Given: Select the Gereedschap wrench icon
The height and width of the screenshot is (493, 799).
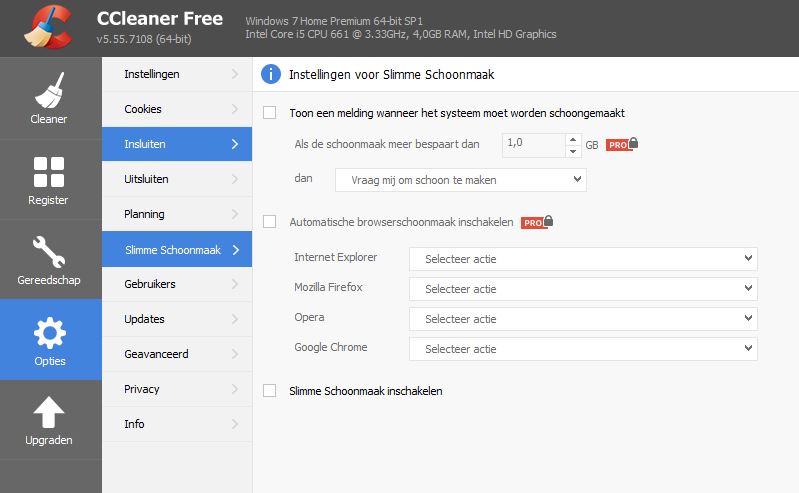Looking at the screenshot, I should pyautogui.click(x=49, y=259).
